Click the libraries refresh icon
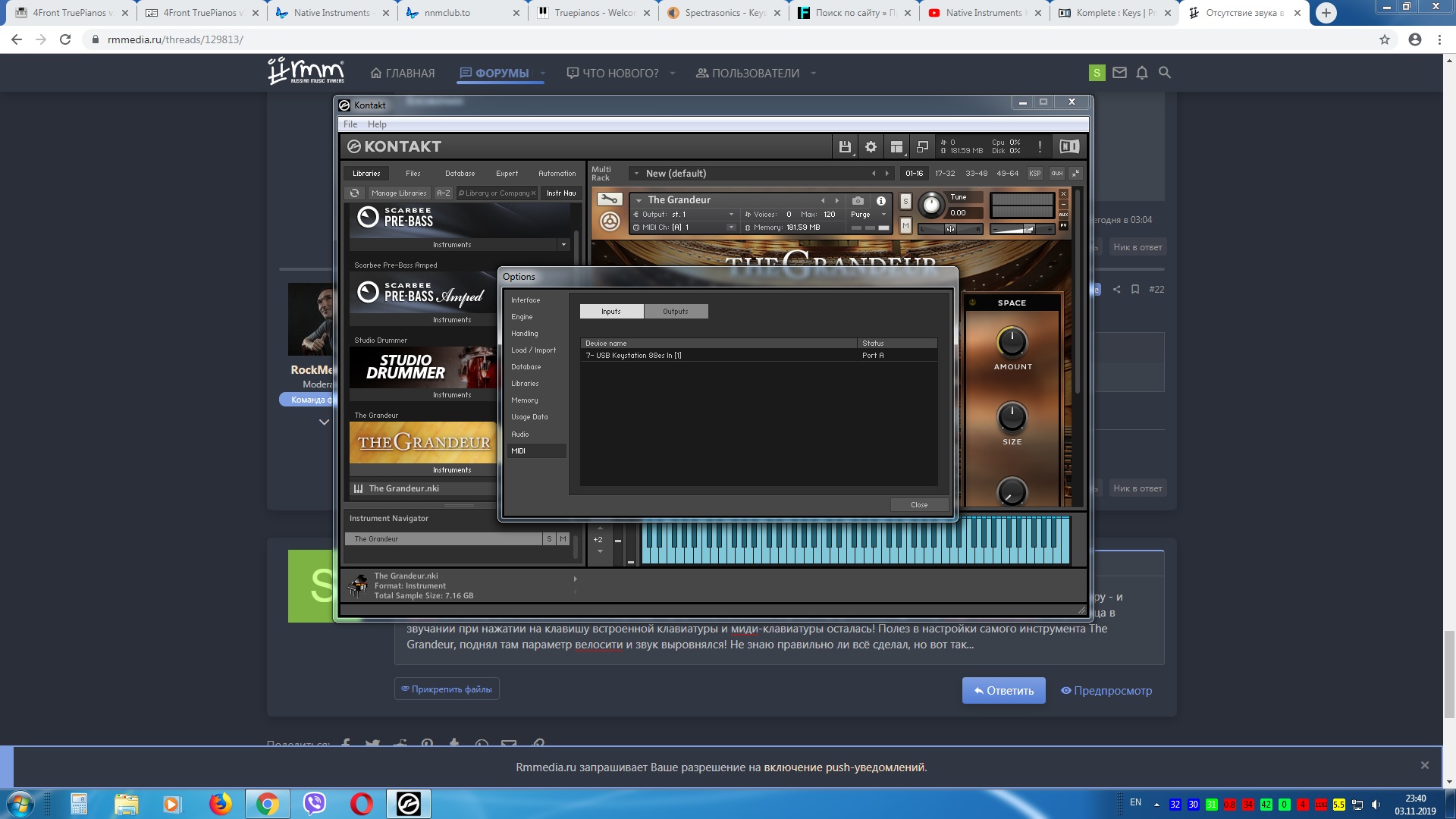 (354, 193)
